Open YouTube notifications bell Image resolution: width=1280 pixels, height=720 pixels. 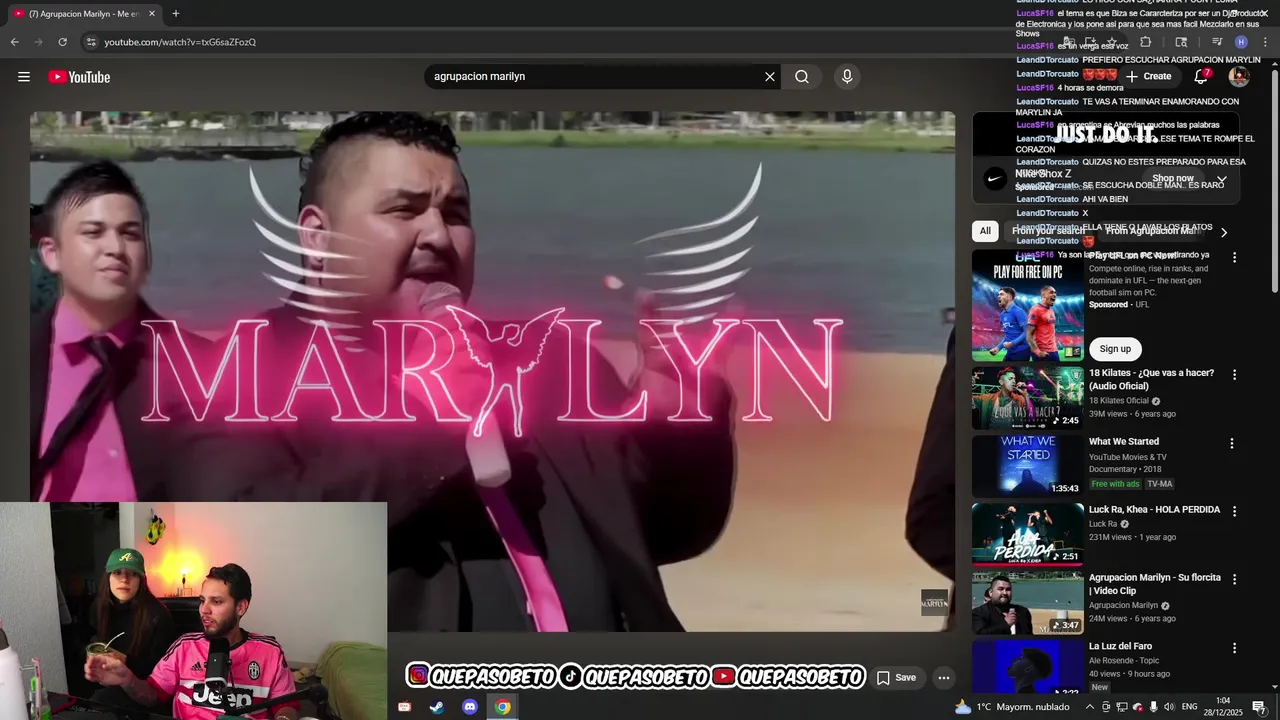pos(1201,76)
